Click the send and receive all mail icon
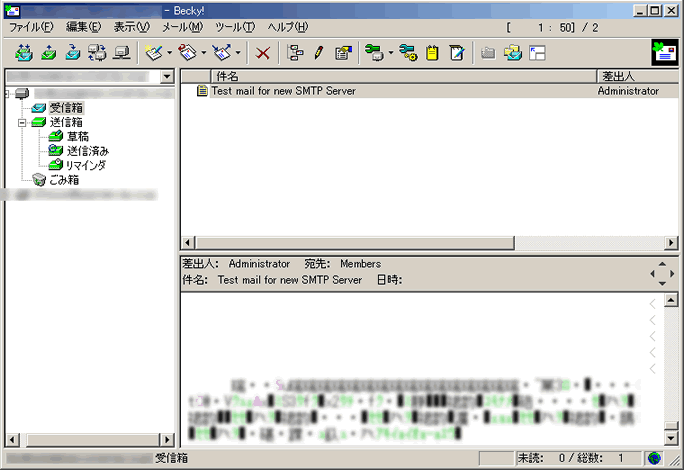The image size is (684, 470). [24, 53]
